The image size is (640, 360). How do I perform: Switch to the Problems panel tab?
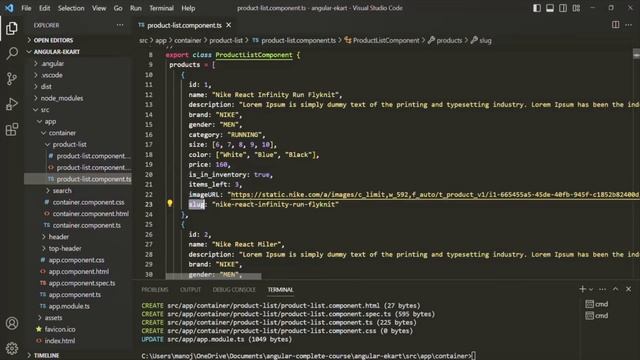155,289
